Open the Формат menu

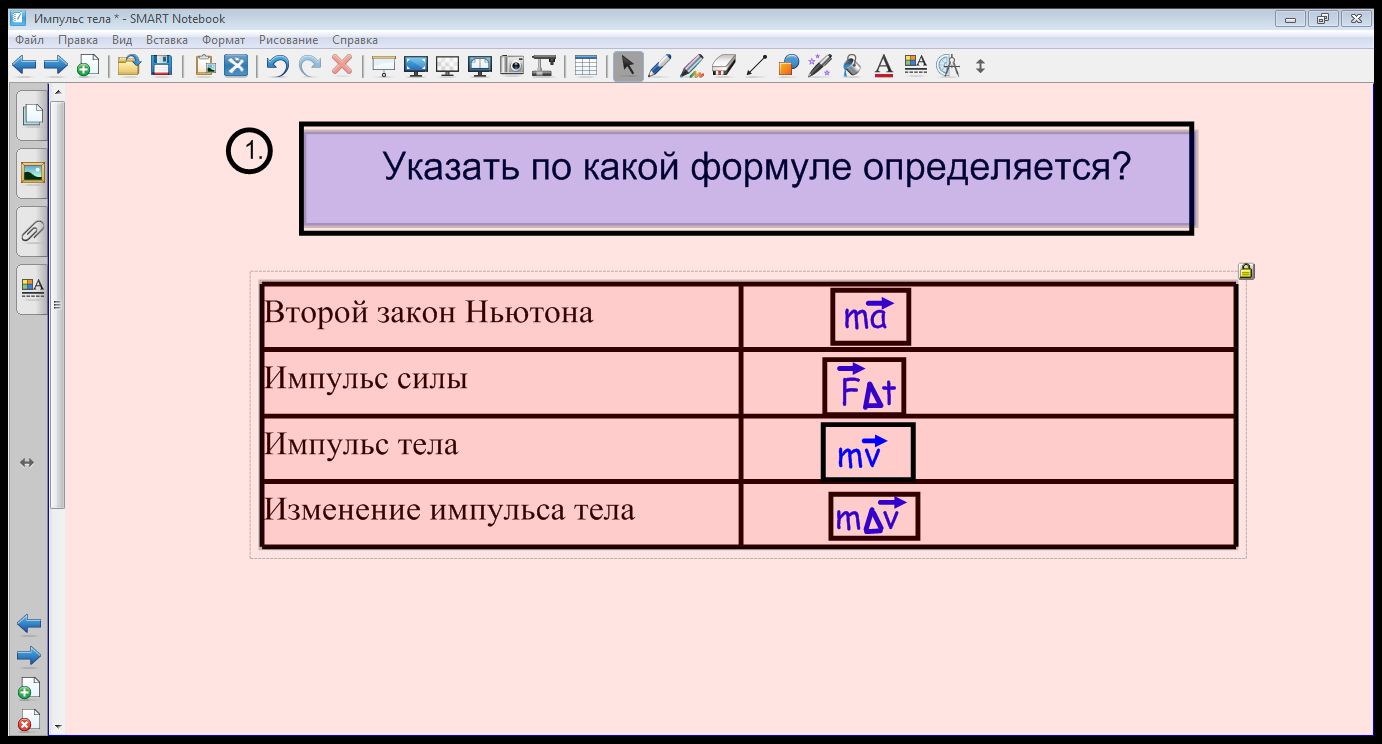223,40
